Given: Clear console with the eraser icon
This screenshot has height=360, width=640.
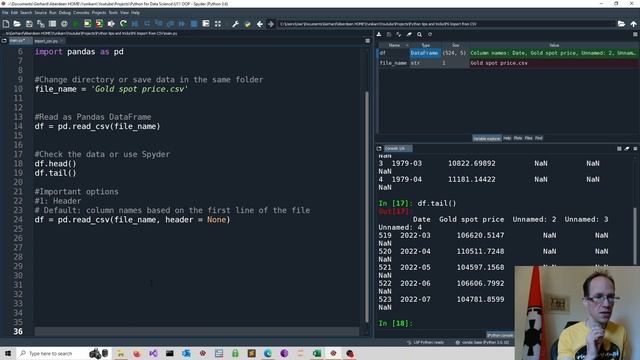Looking at the screenshot, I should click(627, 149).
